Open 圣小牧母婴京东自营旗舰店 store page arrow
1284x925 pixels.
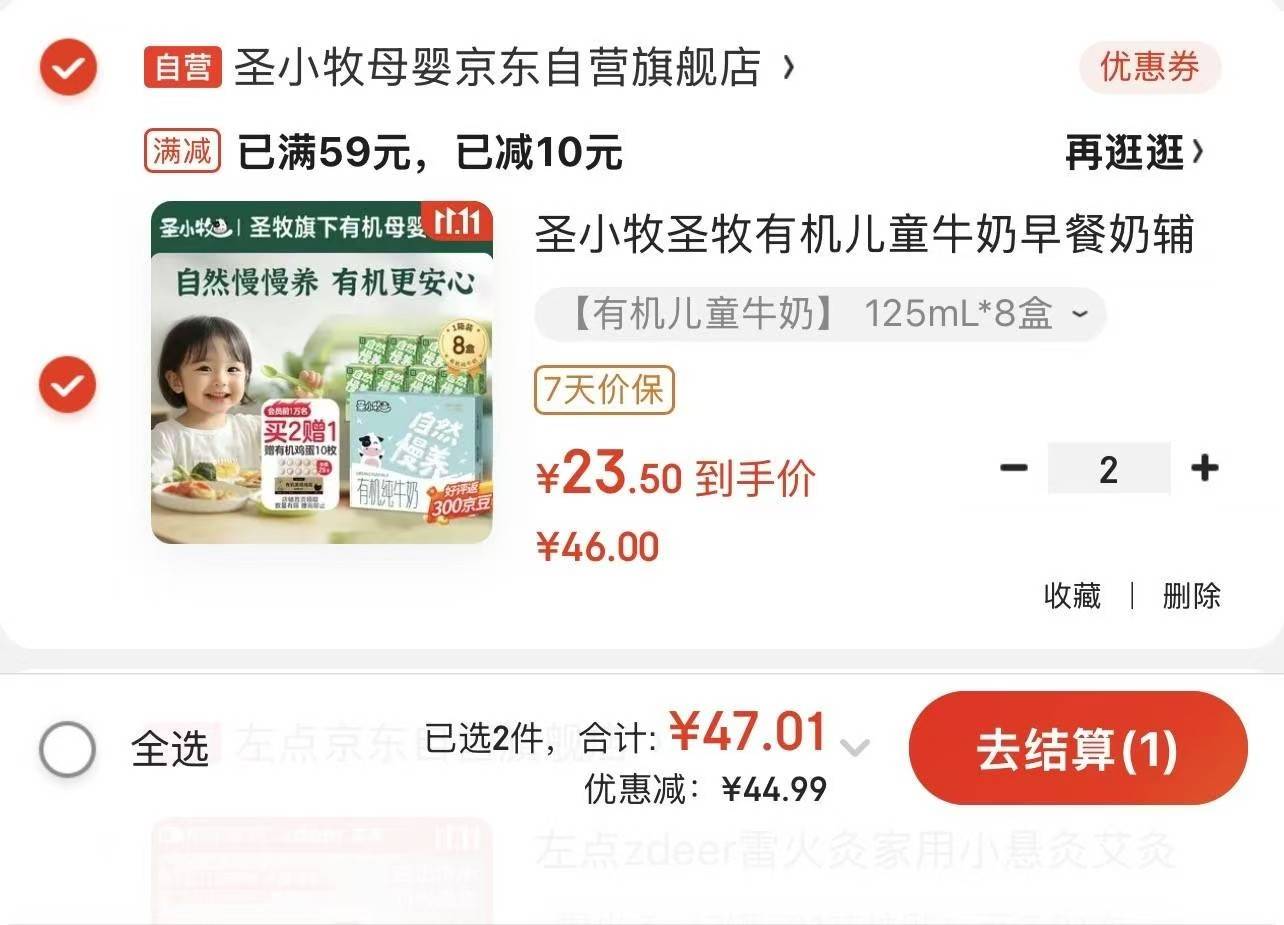point(789,68)
